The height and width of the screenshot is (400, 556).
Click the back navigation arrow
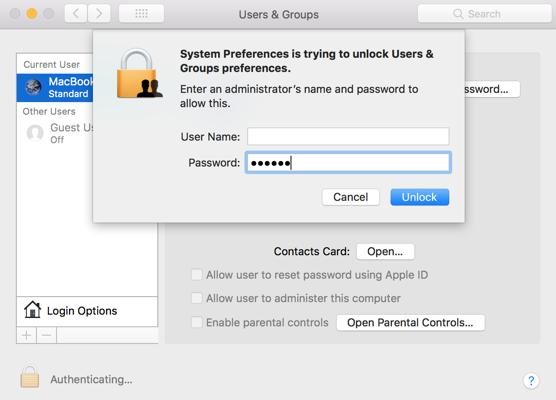[x=76, y=14]
